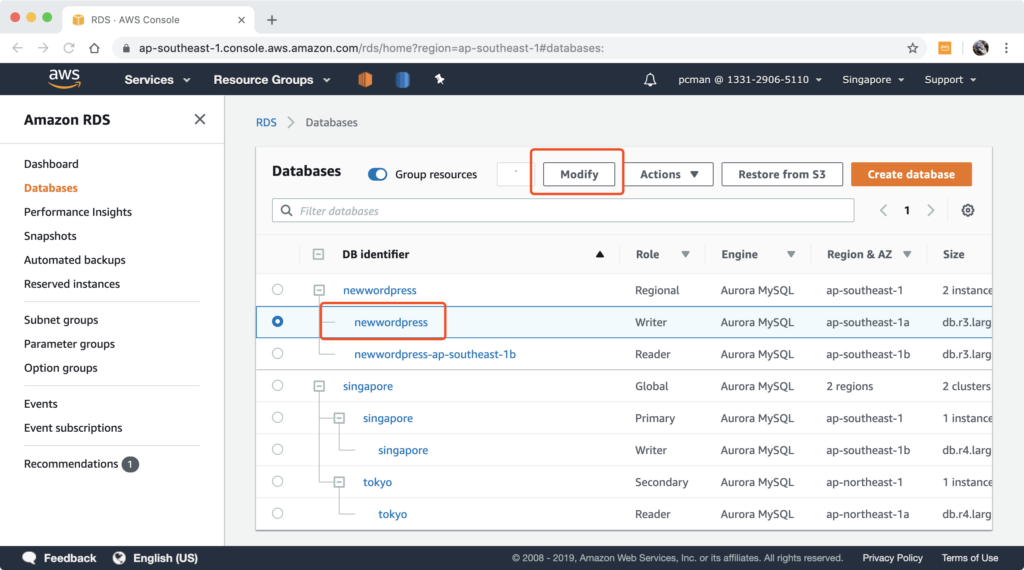The image size is (1024, 570).
Task: Open the Chrome profile avatar
Action: (980, 48)
